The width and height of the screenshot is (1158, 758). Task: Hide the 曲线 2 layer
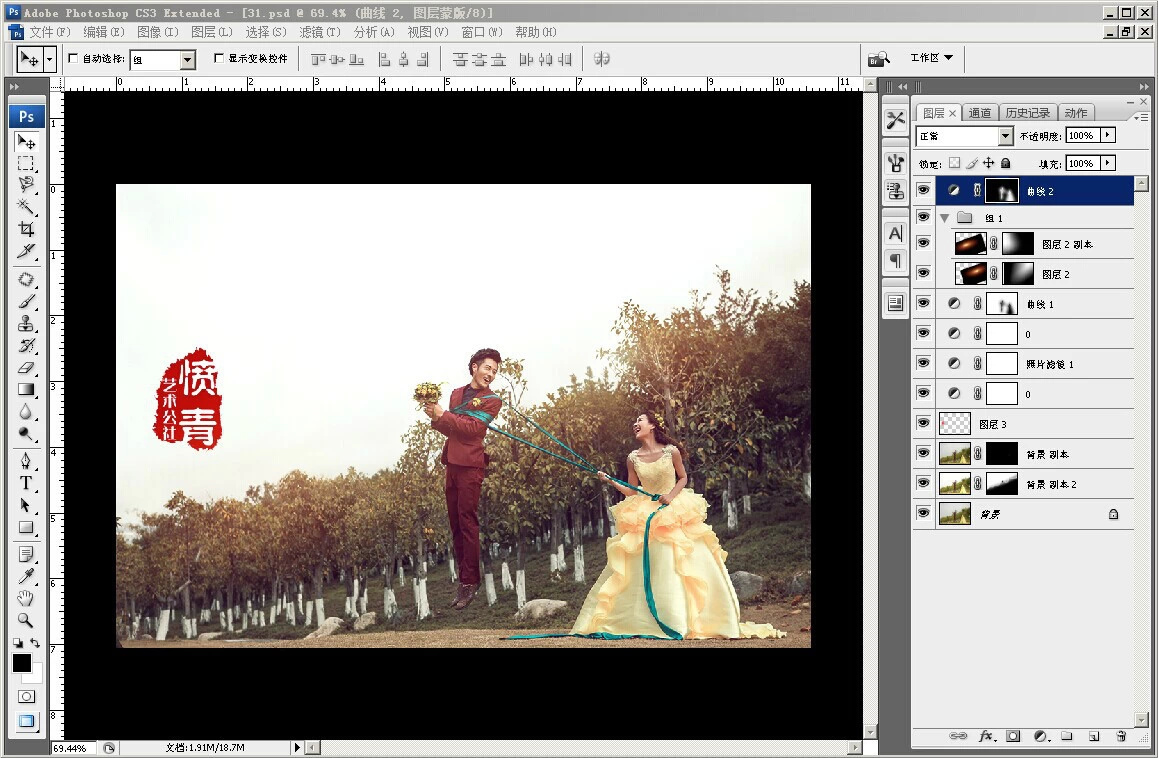tap(923, 190)
